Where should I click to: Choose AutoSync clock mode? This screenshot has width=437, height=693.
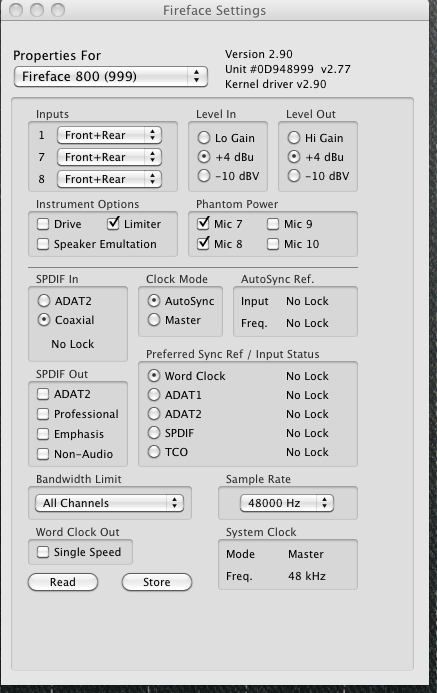[154, 301]
